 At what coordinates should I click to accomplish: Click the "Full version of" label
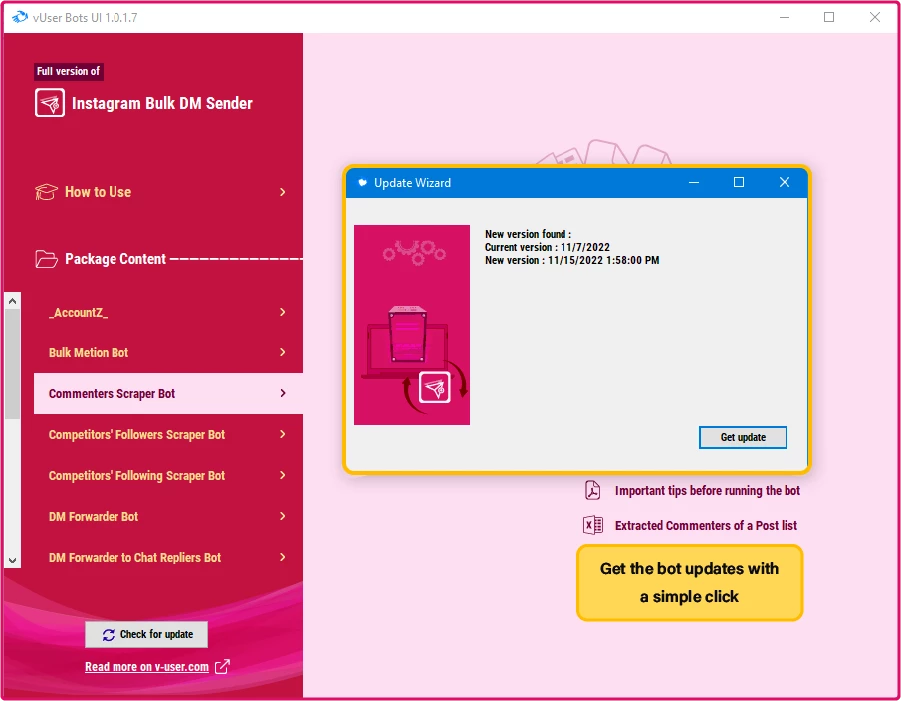[x=68, y=71]
